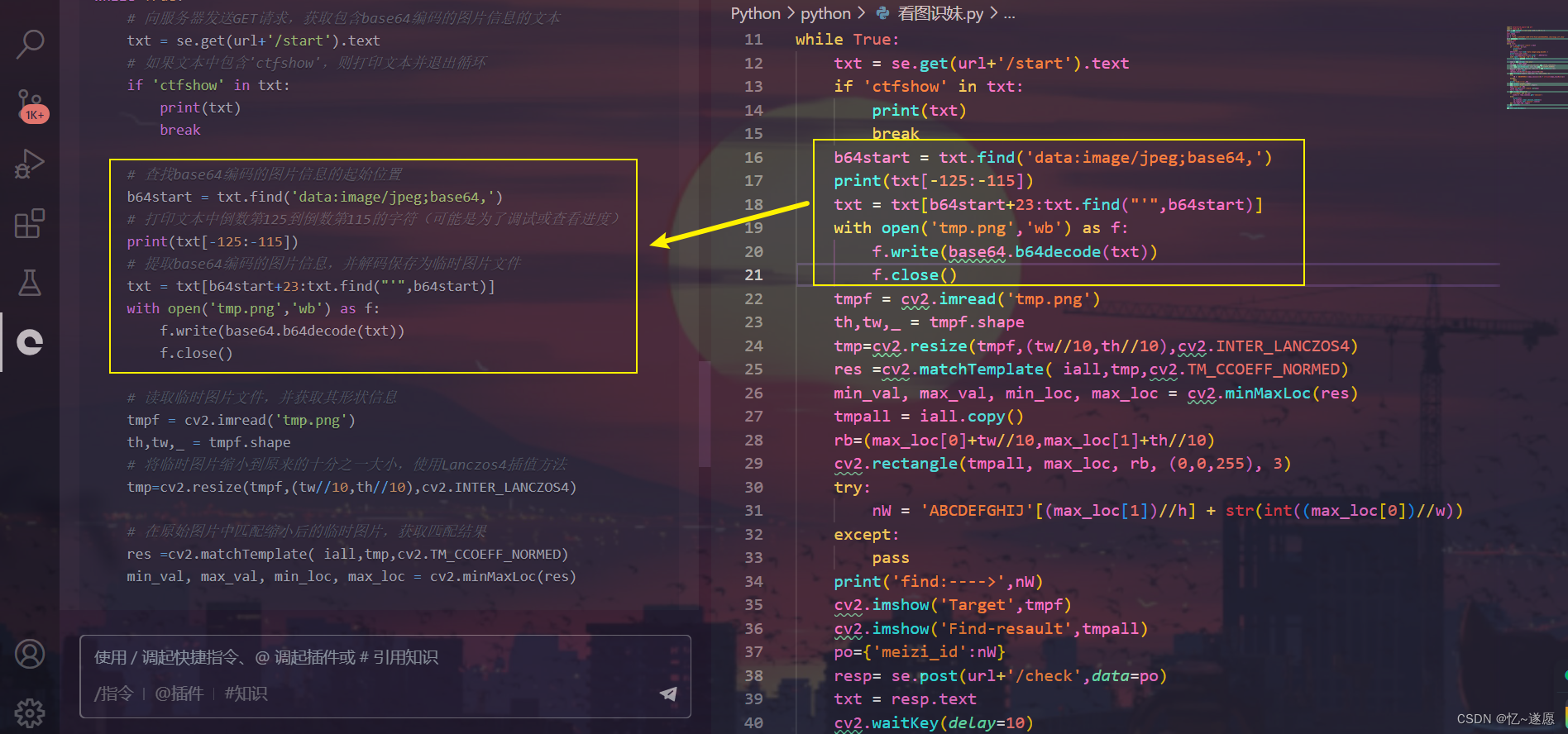Click "cv2.imshow('Target',tmpf)" line

(953, 605)
